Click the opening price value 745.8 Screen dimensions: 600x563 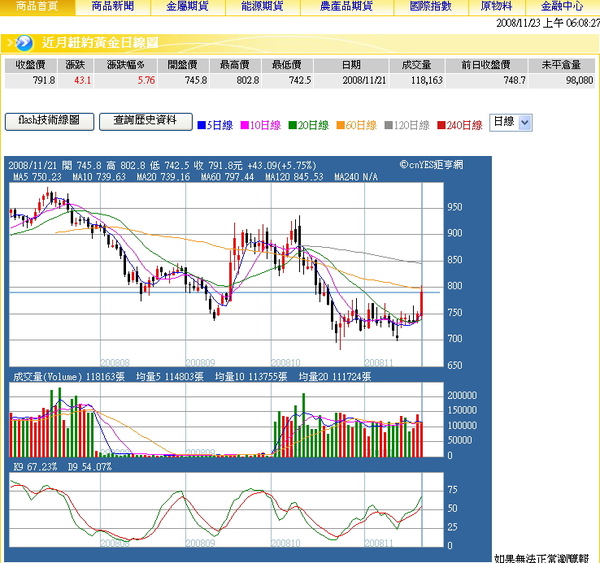[x=196, y=80]
